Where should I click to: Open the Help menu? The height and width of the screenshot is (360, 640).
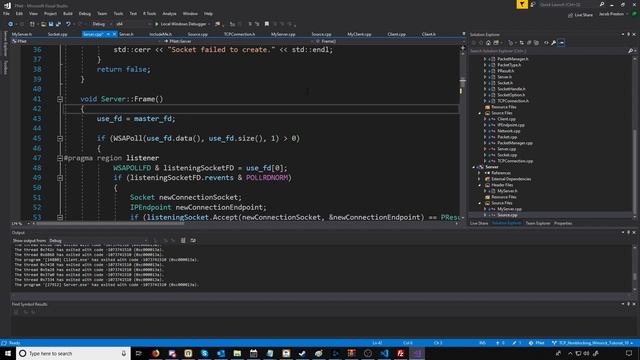[x=208, y=13]
